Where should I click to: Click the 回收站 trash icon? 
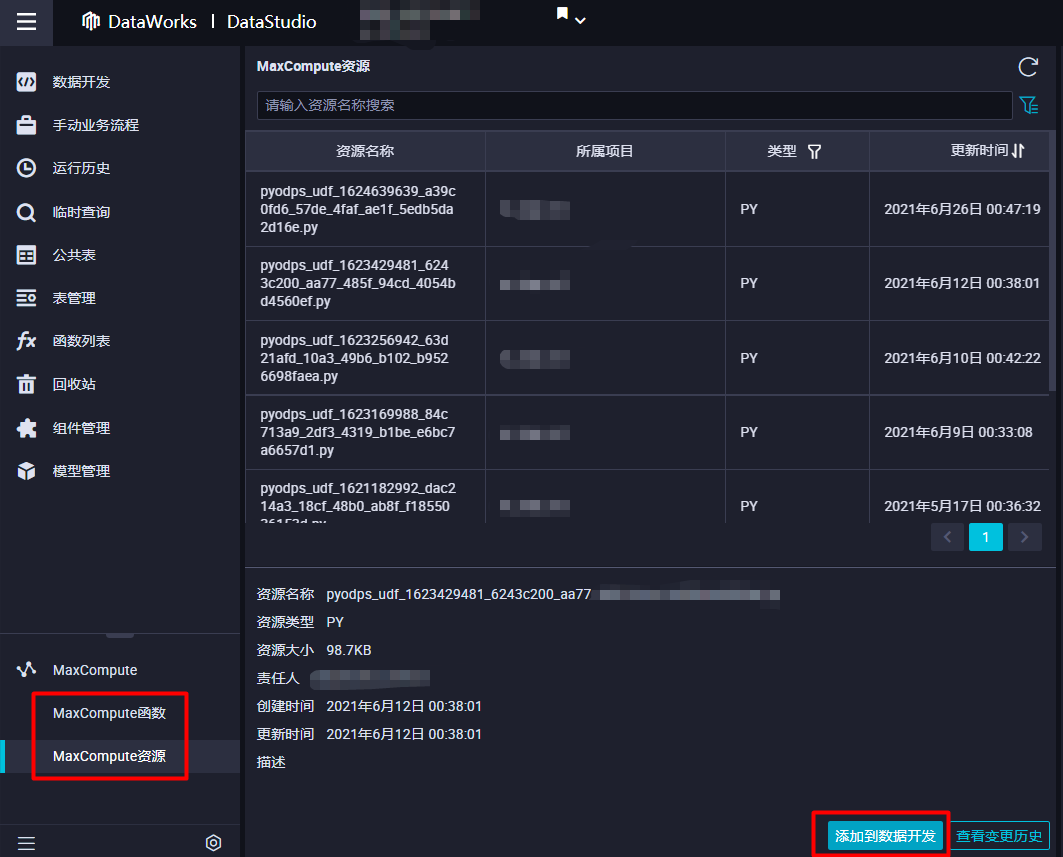point(26,384)
